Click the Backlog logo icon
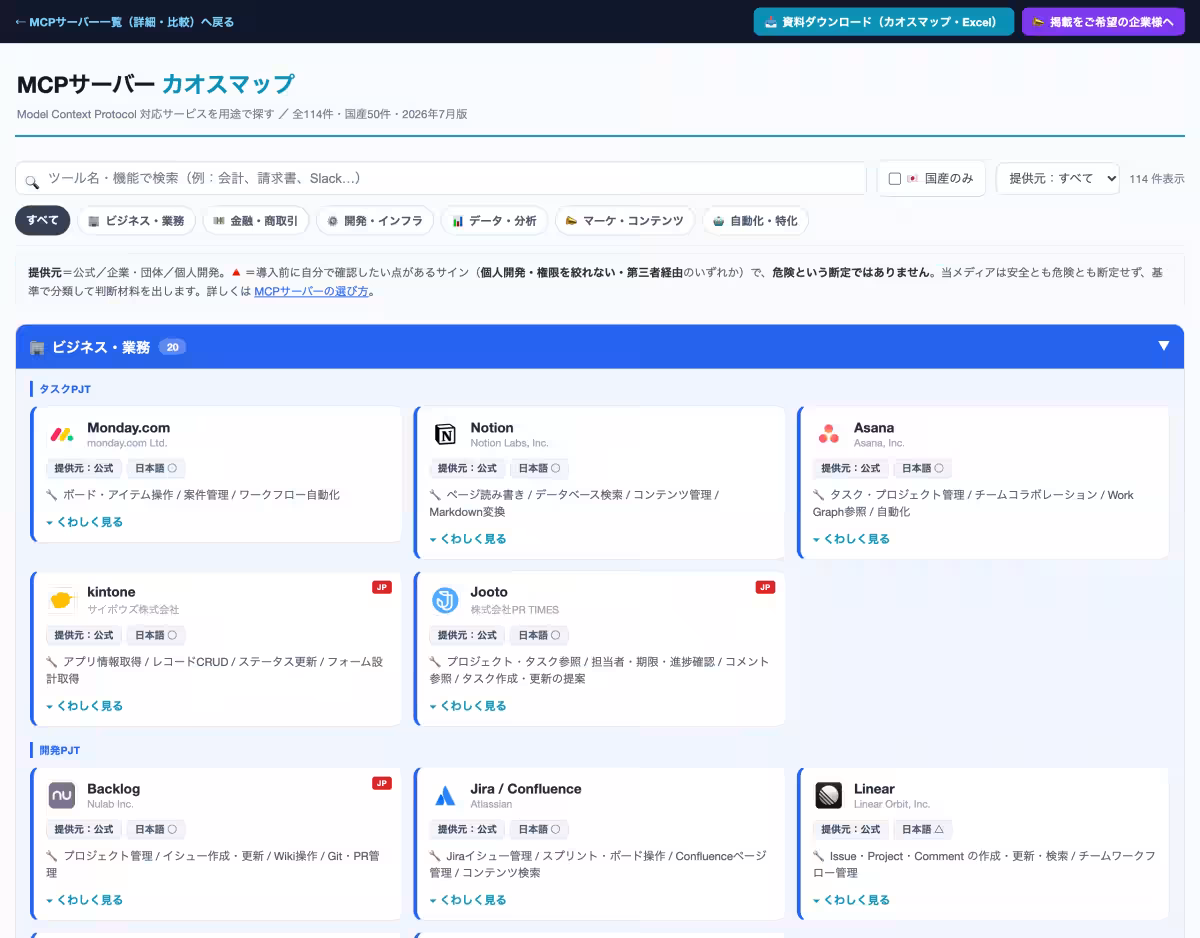This screenshot has height=938, width=1200. coord(62,795)
